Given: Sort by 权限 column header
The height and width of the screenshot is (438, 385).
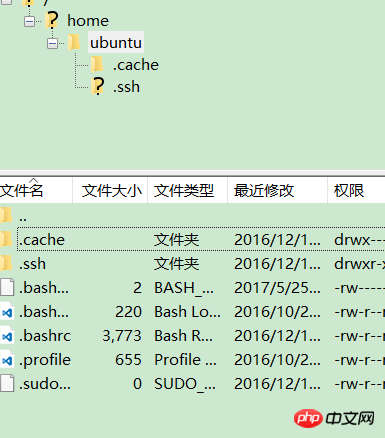Looking at the screenshot, I should [356, 191].
